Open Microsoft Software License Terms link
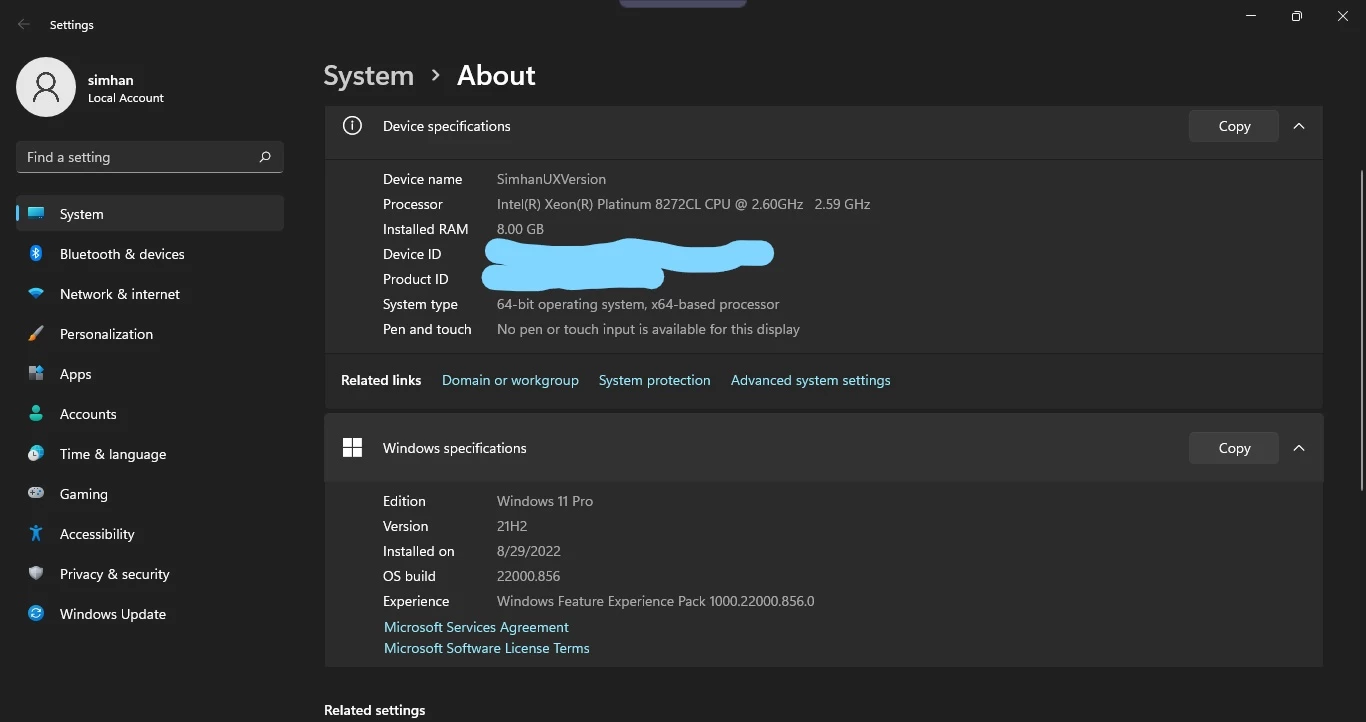 (x=487, y=648)
